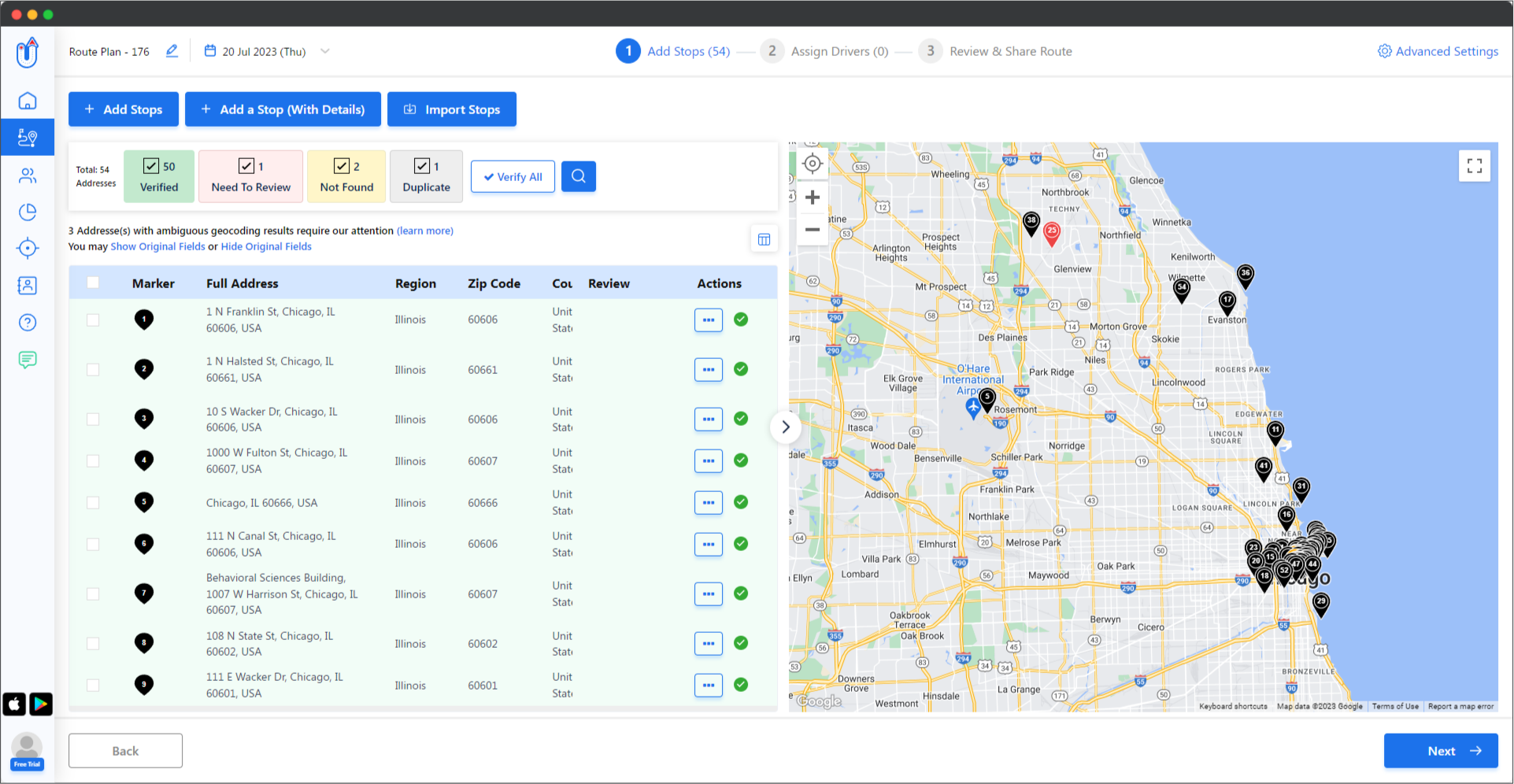Select the 1 N Franklin St row checkbox

(x=93, y=320)
